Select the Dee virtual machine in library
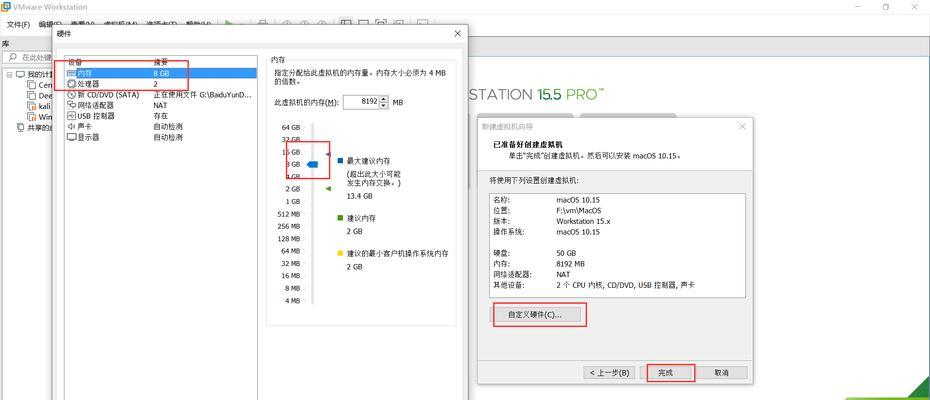The height and width of the screenshot is (400, 930). pos(40,96)
